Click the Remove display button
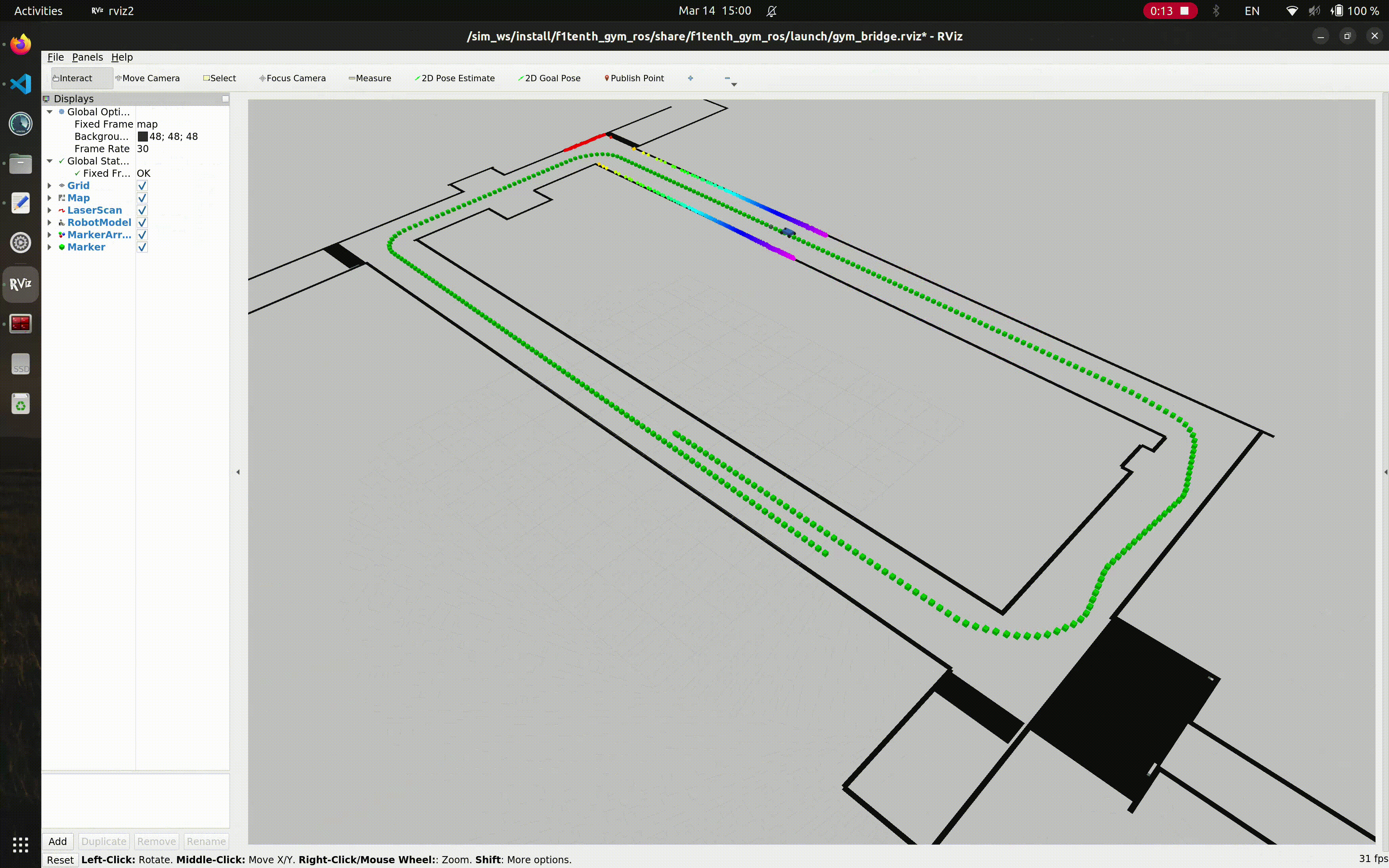The width and height of the screenshot is (1389, 868). coord(157,841)
